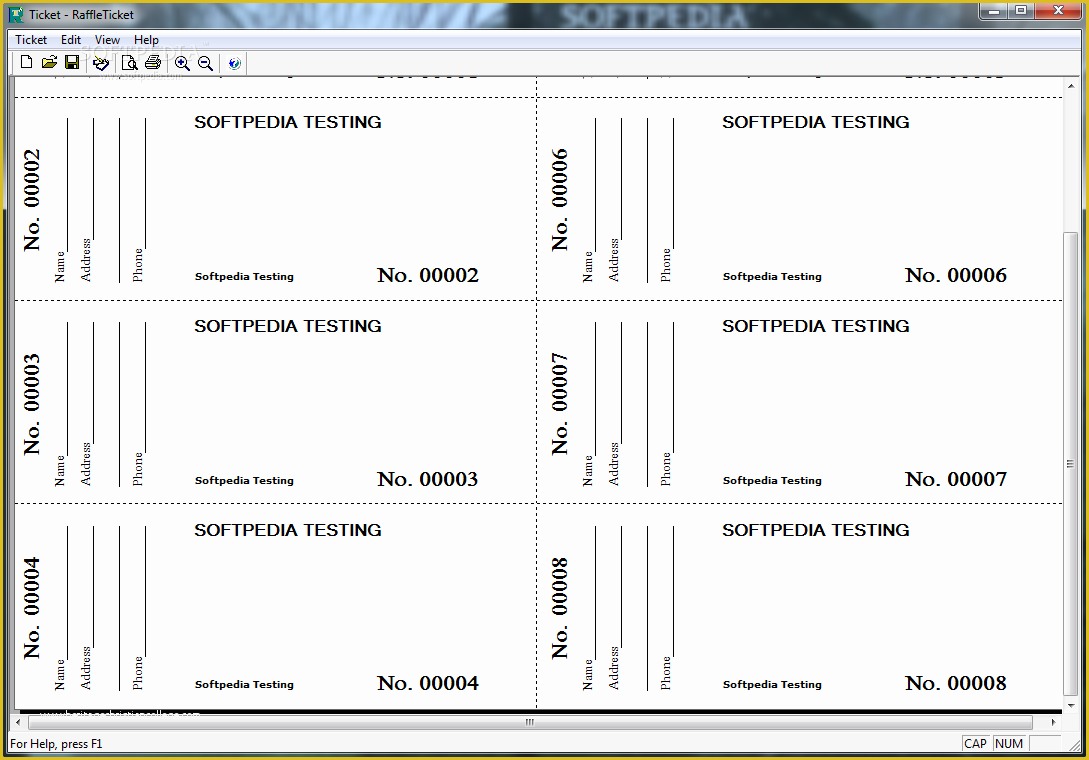The width and height of the screenshot is (1089, 760).
Task: Open the View menu
Action: 107,40
